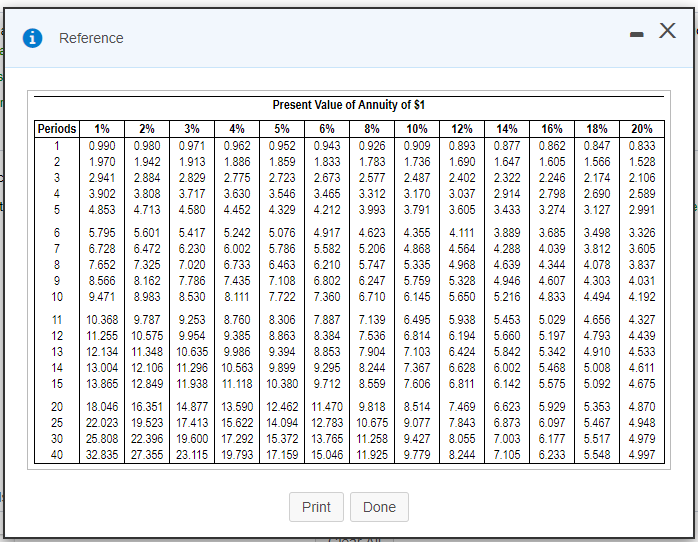The image size is (698, 542).
Task: Click cell value 5.575 in 16% column
Action: [x=552, y=384]
